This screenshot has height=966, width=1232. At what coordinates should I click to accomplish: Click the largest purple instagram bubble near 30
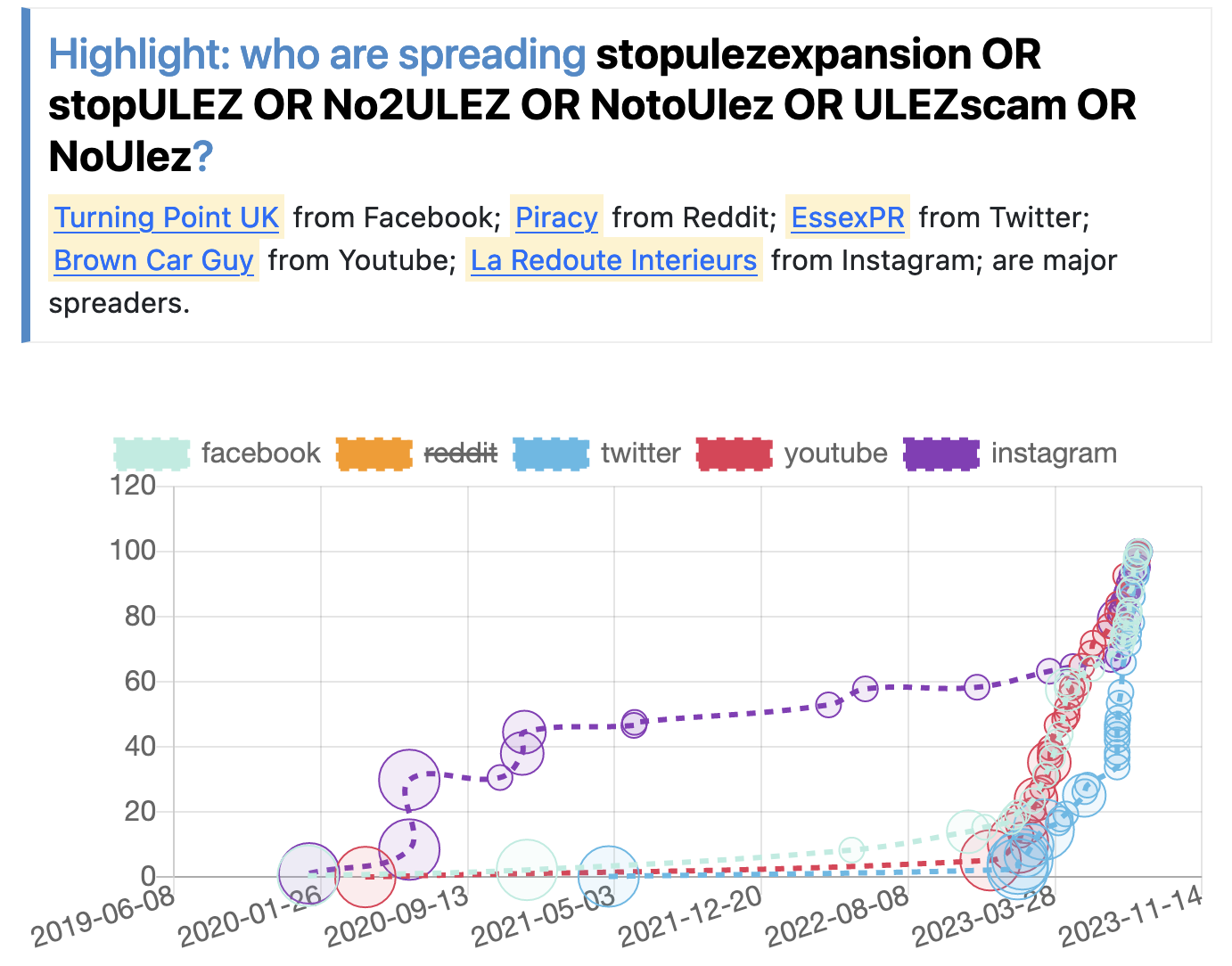tap(409, 780)
